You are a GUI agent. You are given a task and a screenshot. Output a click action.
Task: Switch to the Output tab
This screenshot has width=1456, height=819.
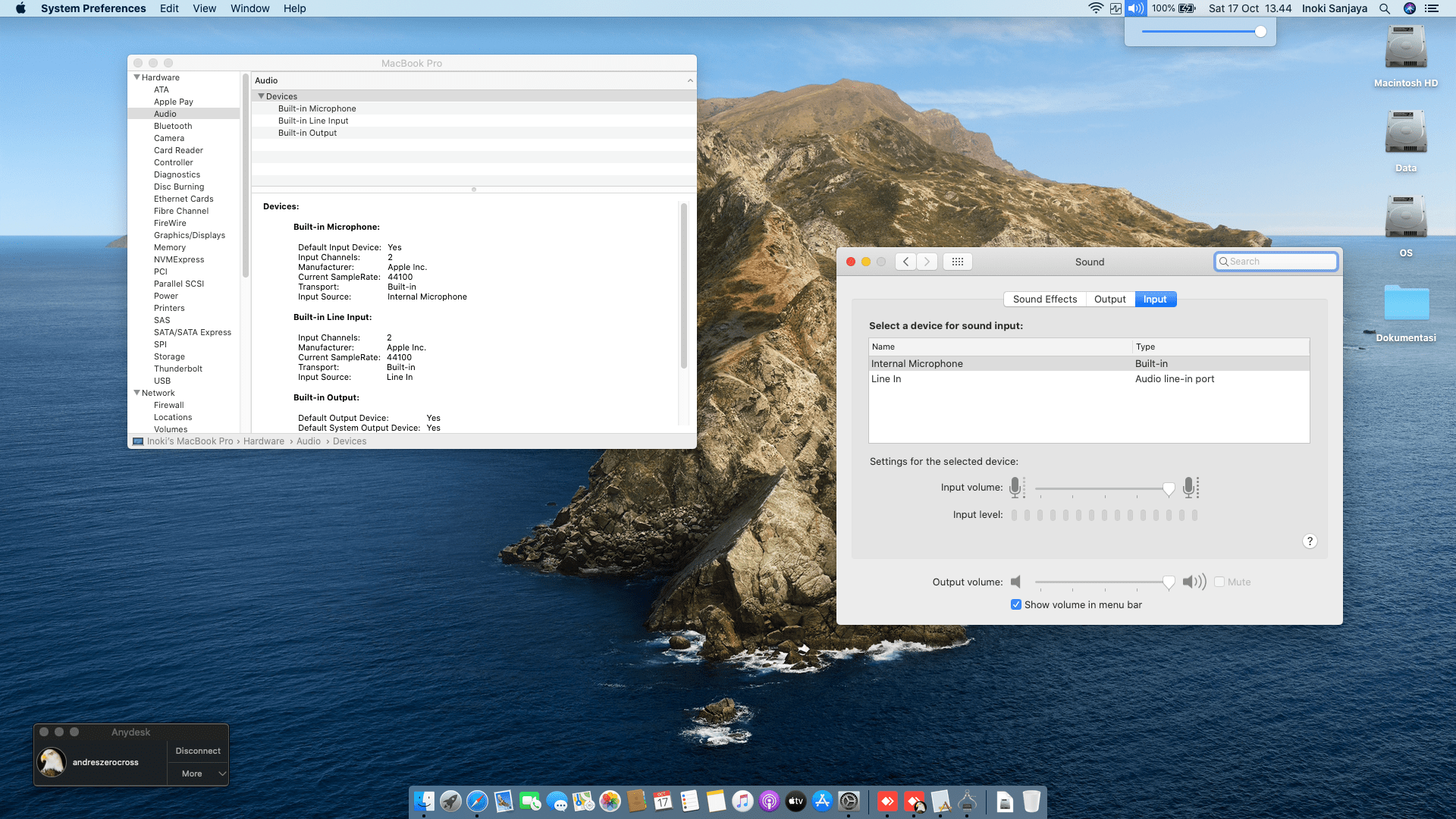1109,299
